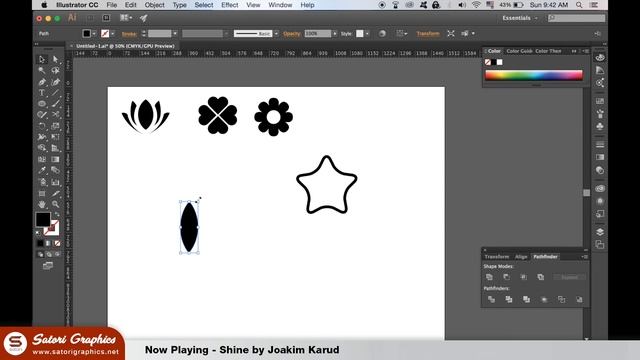Click the Intersect shape mode icon

click(524, 277)
